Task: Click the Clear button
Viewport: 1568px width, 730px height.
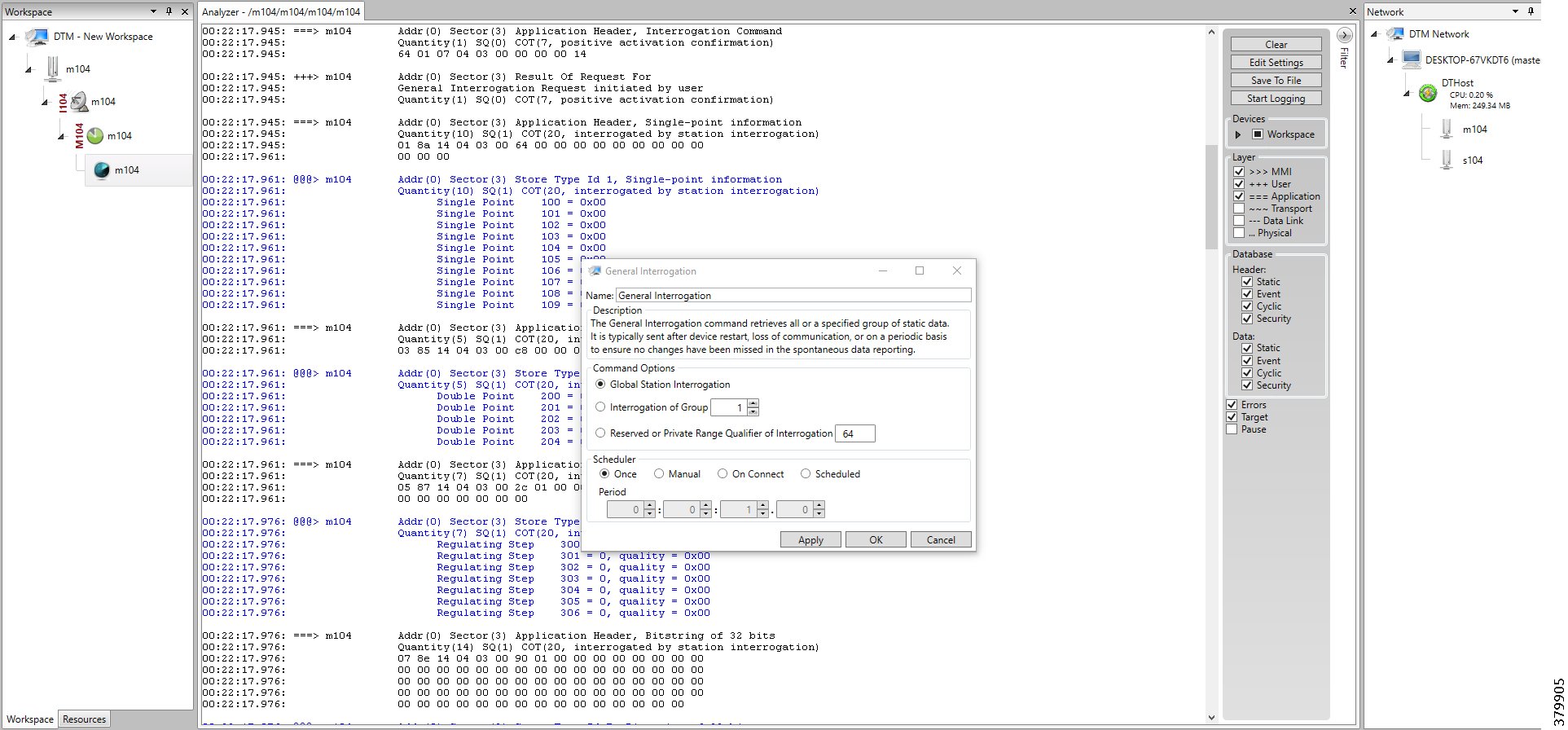Action: (x=1276, y=44)
